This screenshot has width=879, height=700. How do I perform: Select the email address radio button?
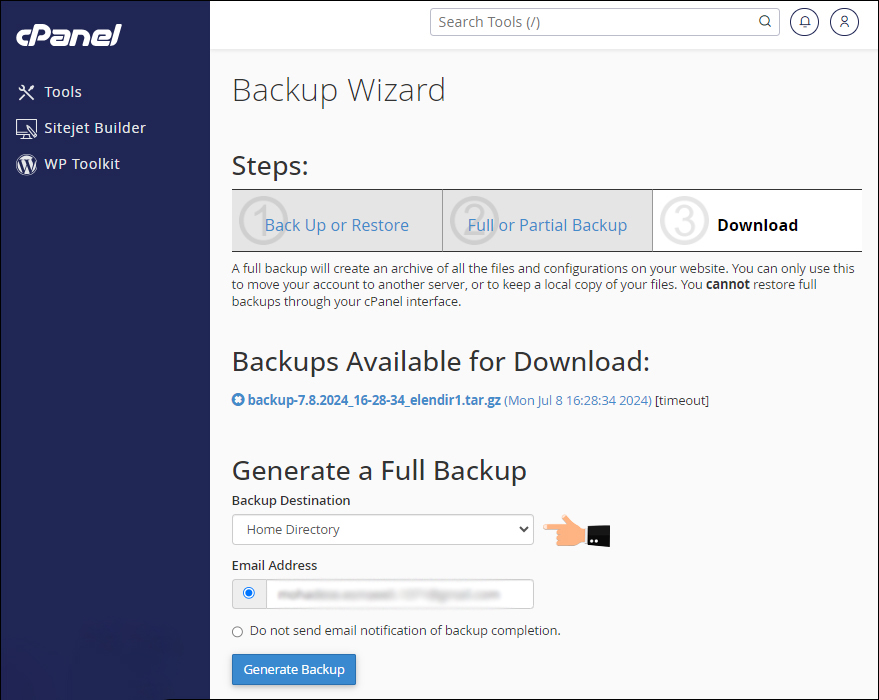(x=249, y=593)
